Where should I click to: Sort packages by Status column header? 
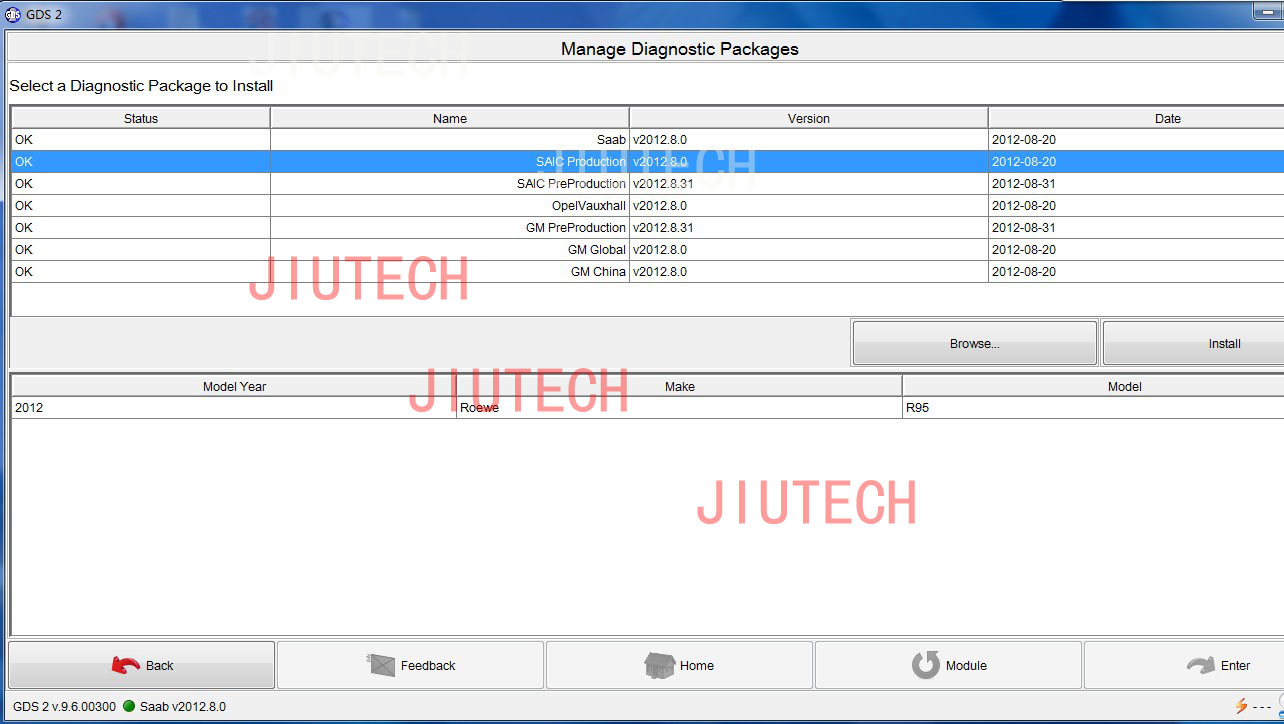pyautogui.click(x=141, y=118)
